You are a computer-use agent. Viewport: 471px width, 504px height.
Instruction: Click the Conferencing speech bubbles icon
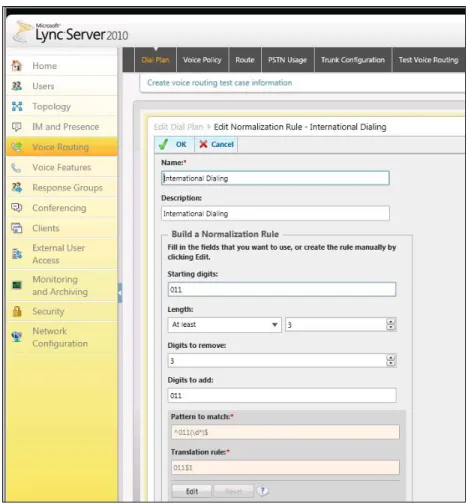pyautogui.click(x=17, y=208)
